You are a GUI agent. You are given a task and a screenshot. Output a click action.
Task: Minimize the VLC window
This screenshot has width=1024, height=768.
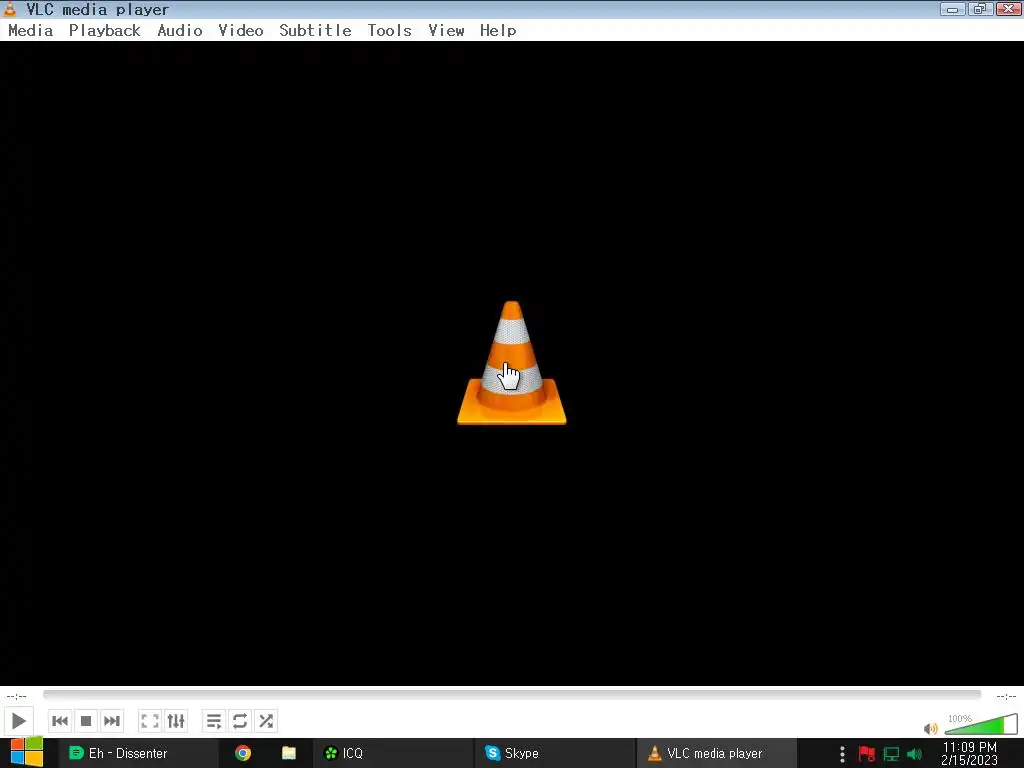pos(952,9)
